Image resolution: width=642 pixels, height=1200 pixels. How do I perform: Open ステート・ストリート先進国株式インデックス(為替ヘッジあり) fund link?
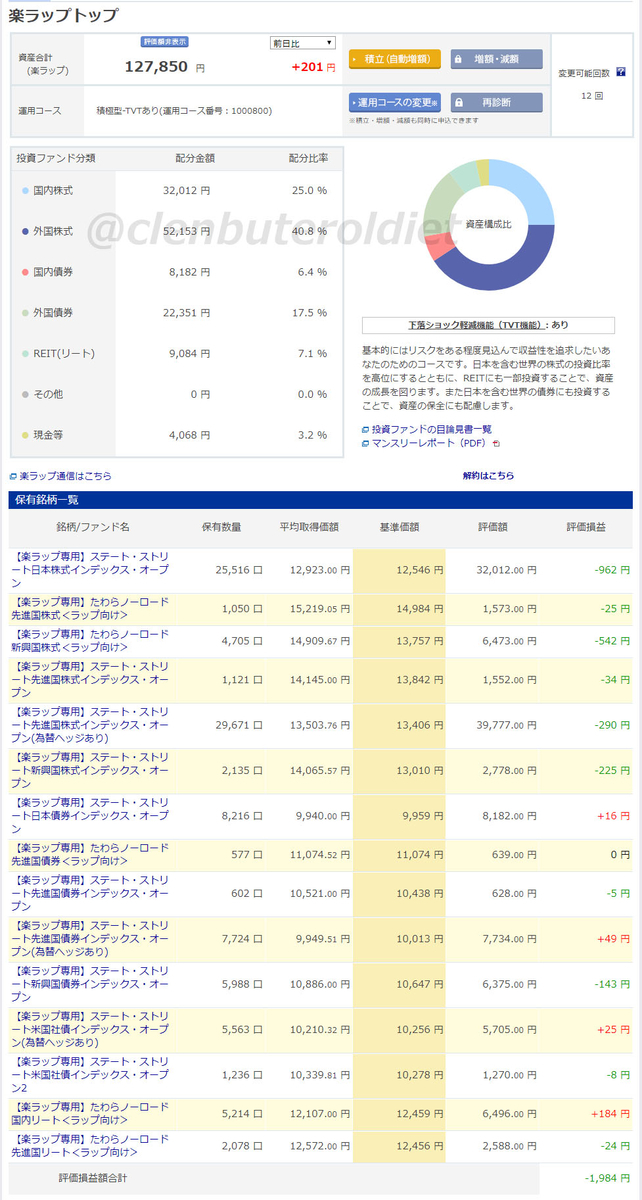pyautogui.click(x=90, y=724)
